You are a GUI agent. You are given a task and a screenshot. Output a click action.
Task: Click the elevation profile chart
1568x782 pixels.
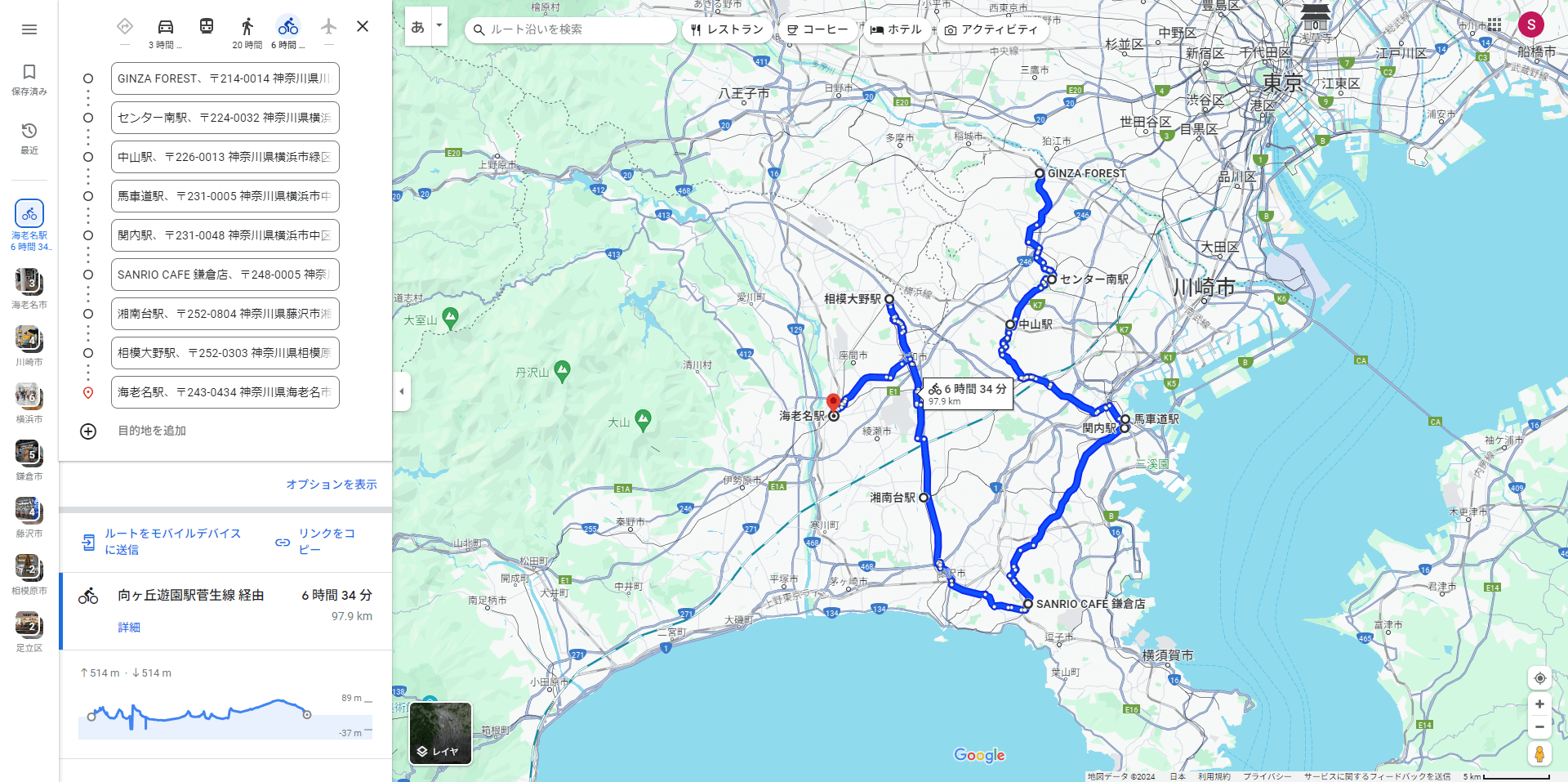pos(225,717)
